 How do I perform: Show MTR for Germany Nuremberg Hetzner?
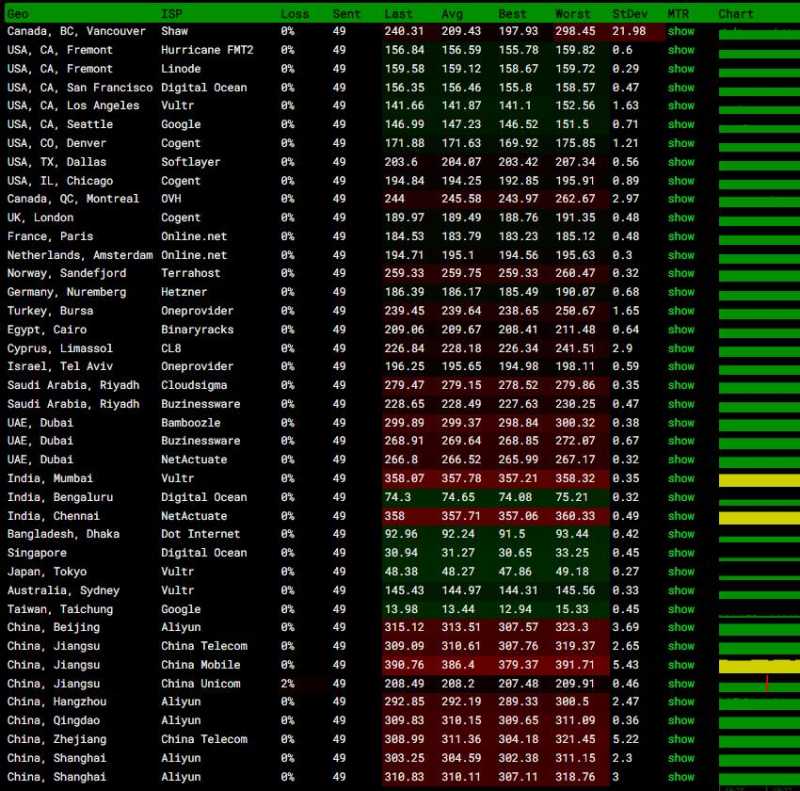pos(681,292)
